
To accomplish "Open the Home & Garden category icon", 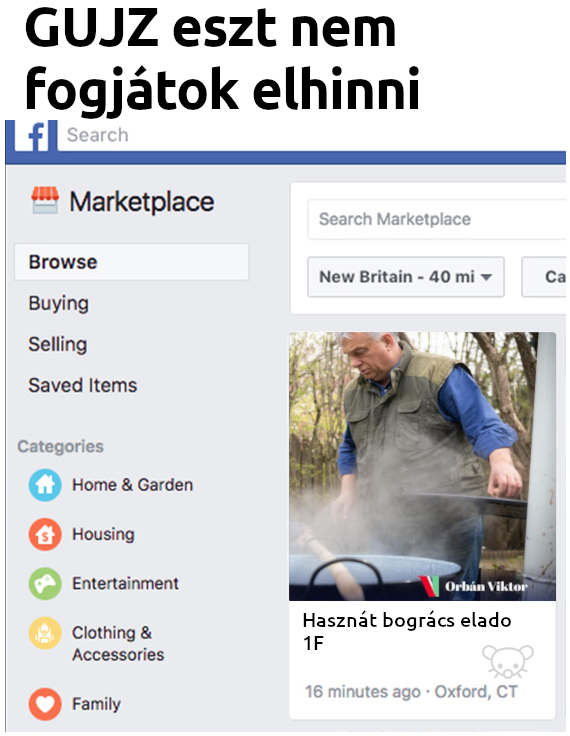I will coord(45,485).
